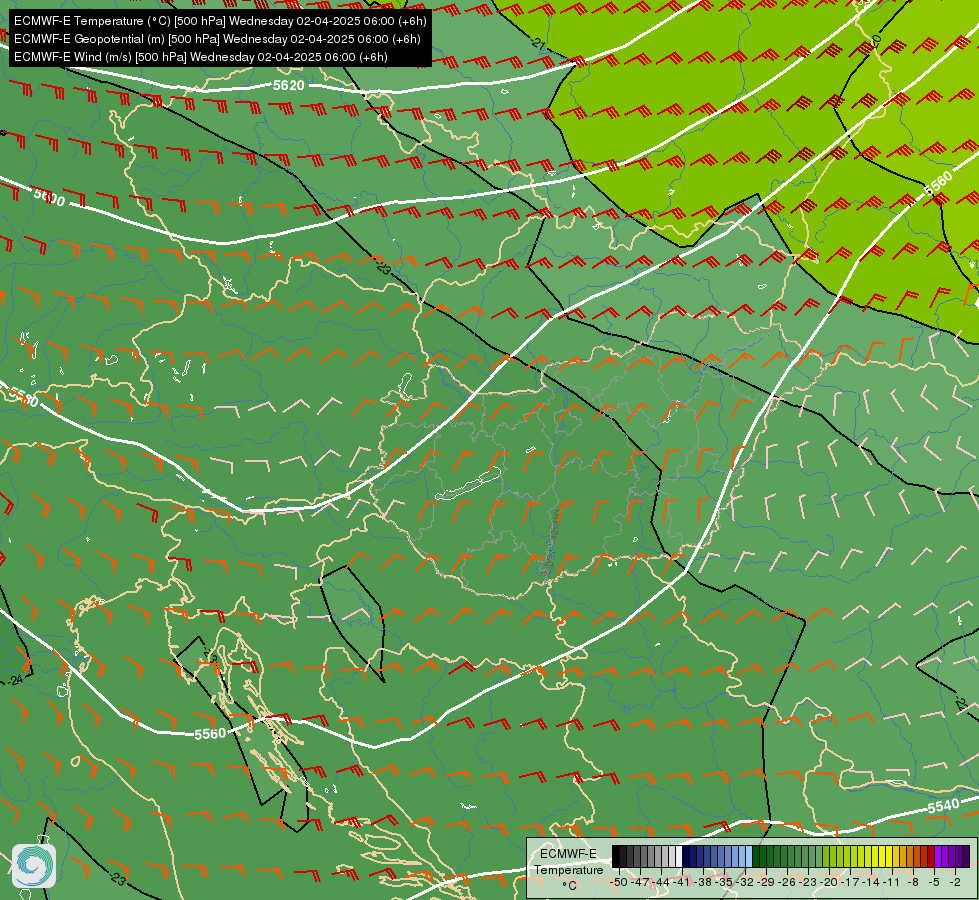Click the swirl logo icon
Screen dimensions: 979x900
pos(34,866)
